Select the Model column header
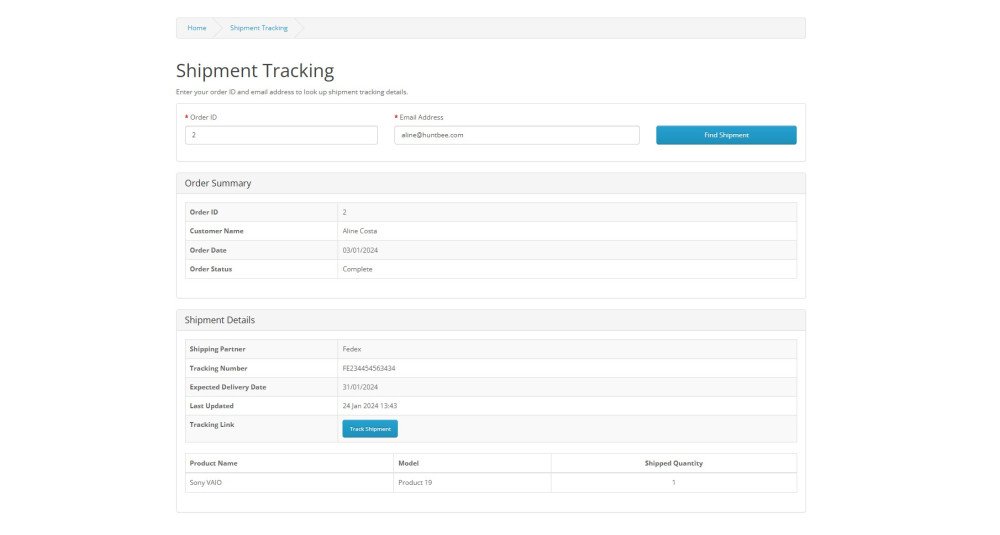 pyautogui.click(x=408, y=464)
